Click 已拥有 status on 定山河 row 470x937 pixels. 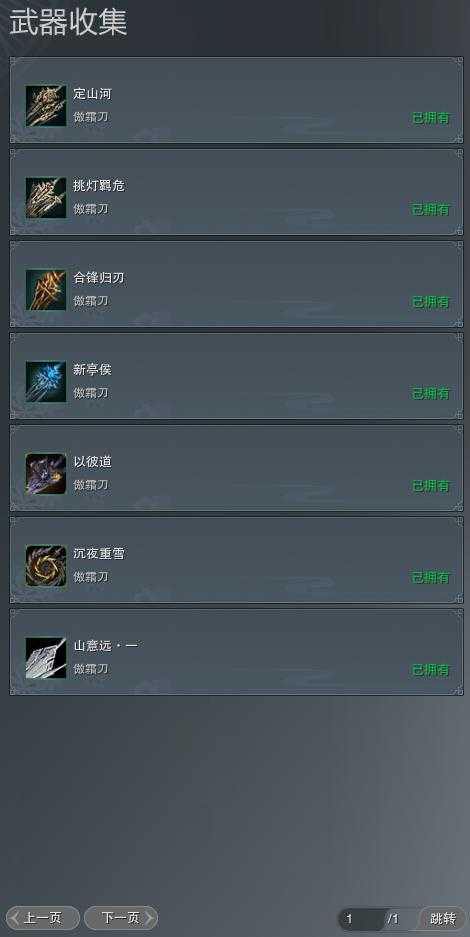431,118
